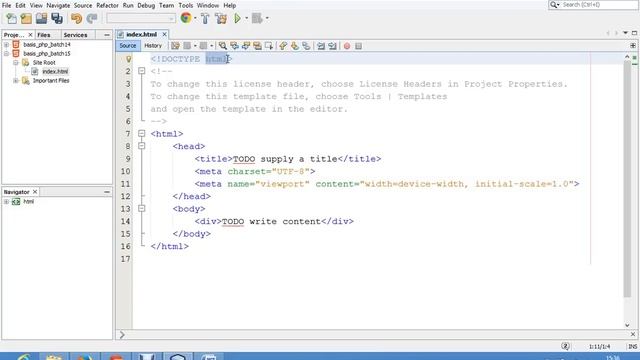Switch to Source view button

[128, 46]
